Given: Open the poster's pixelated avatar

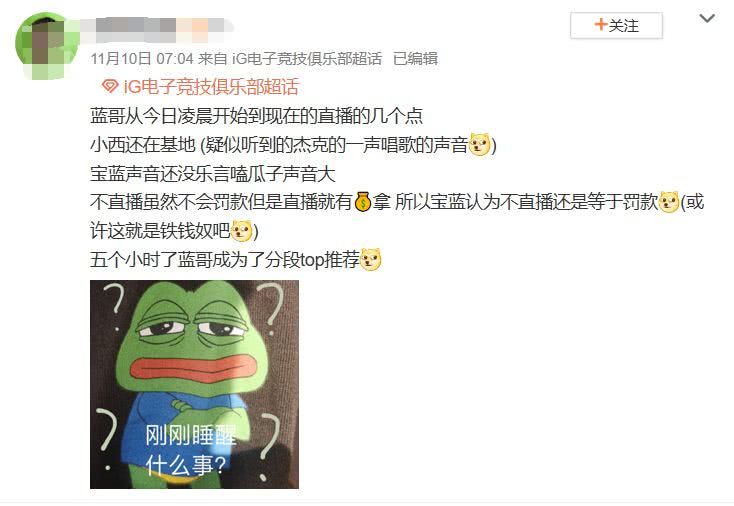Looking at the screenshot, I should pos(47,45).
